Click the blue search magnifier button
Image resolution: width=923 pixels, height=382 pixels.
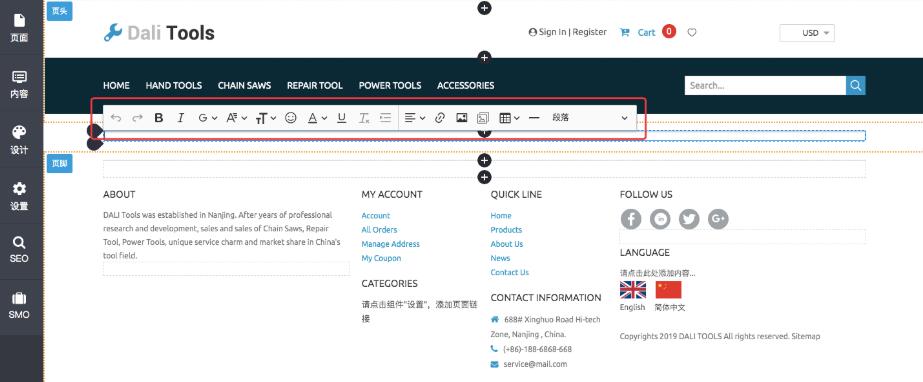855,85
